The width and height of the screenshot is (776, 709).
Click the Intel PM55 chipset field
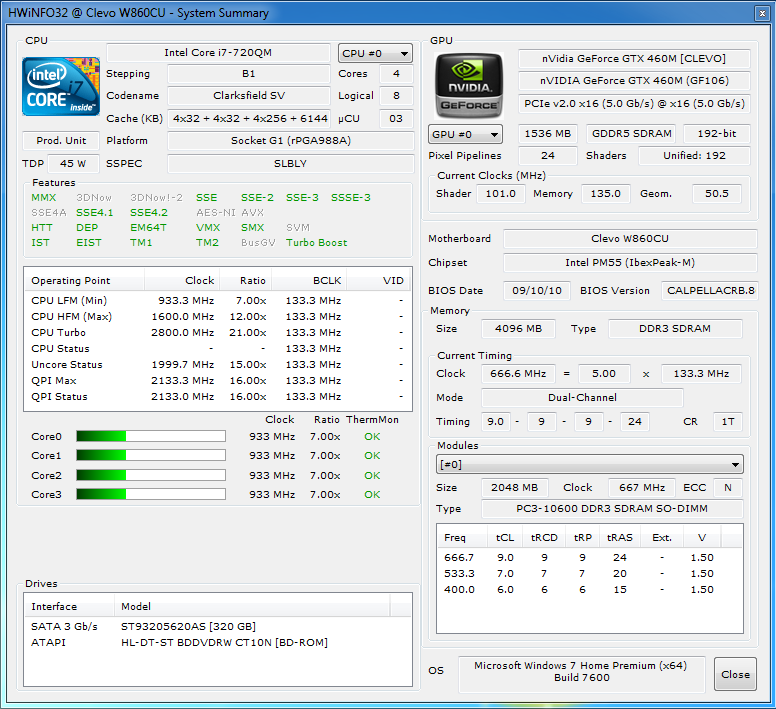tap(630, 263)
